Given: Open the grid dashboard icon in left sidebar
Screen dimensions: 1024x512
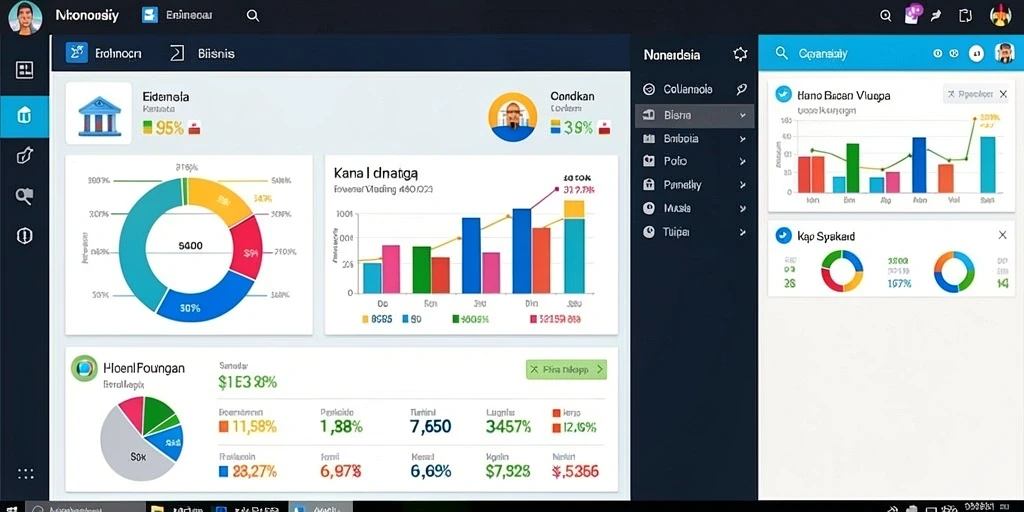Looking at the screenshot, I should (24, 70).
